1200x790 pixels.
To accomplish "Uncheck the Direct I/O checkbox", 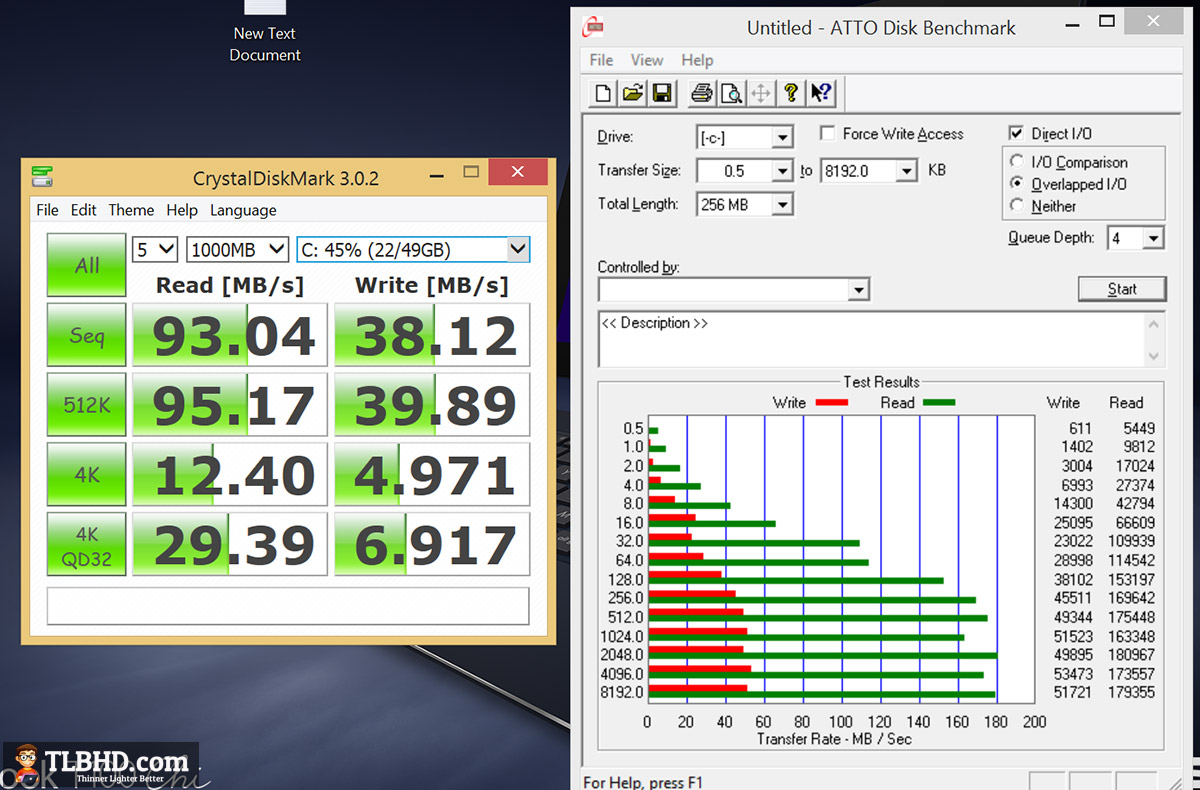I will pos(1016,133).
